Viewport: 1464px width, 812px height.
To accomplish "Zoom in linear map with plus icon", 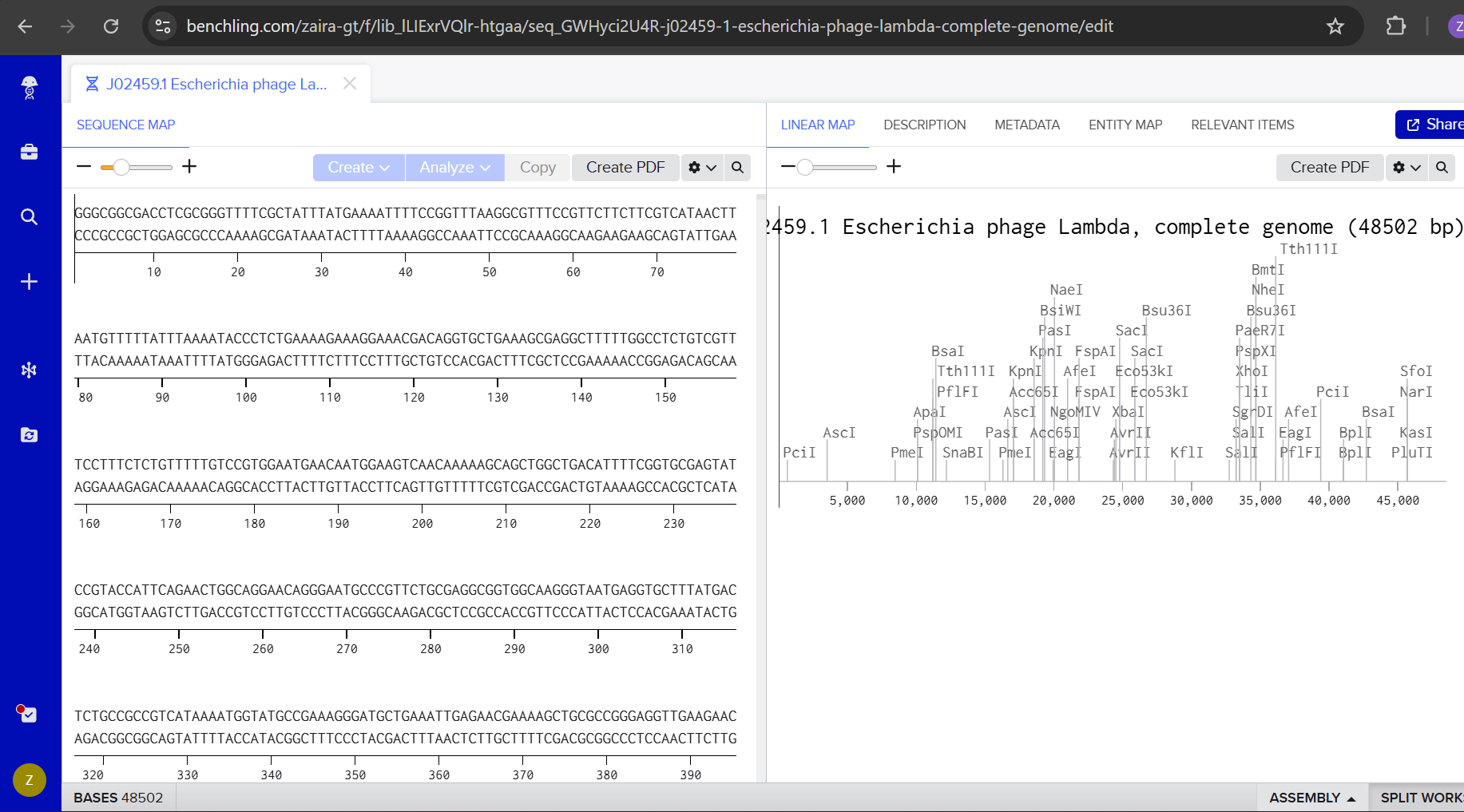I will pyautogui.click(x=894, y=167).
